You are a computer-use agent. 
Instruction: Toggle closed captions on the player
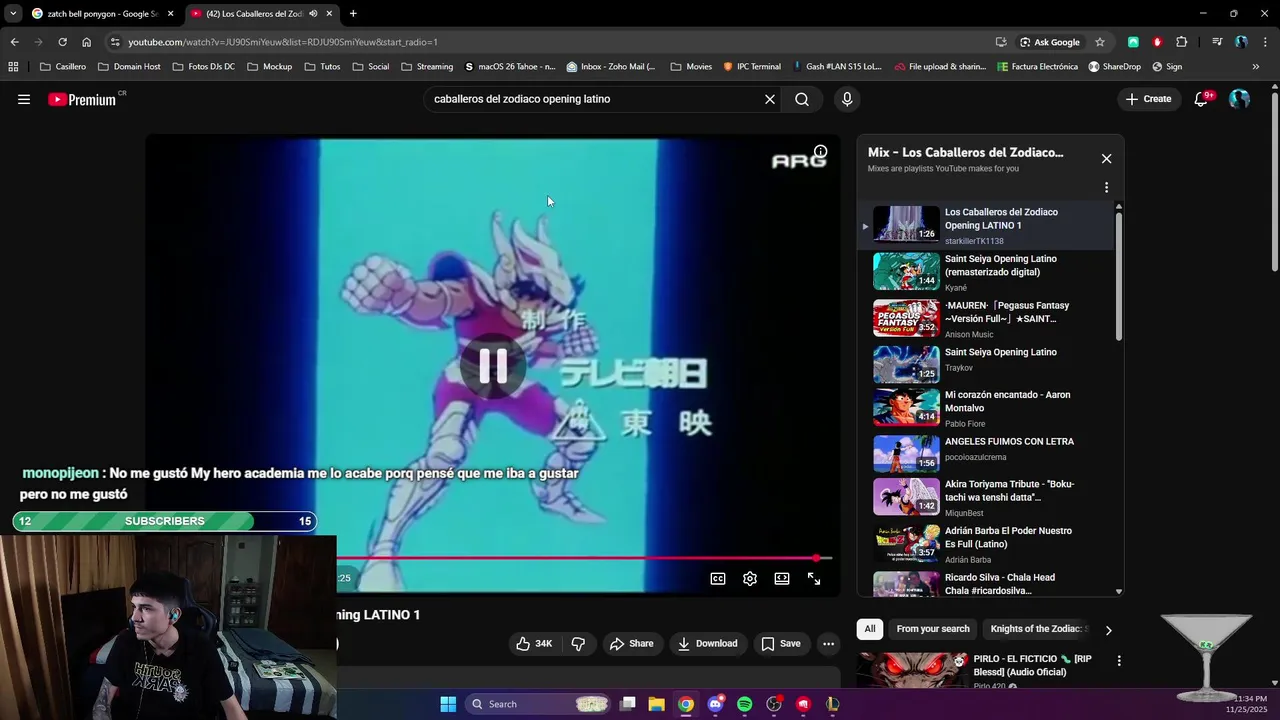718,578
